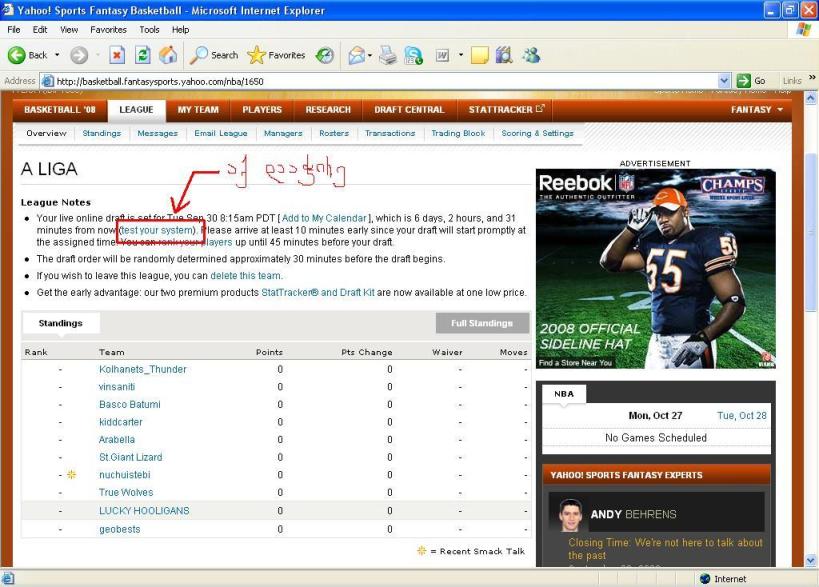This screenshot has height=587, width=819.
Task: Click vertical scrollbar down arrow
Action: [x=811, y=561]
